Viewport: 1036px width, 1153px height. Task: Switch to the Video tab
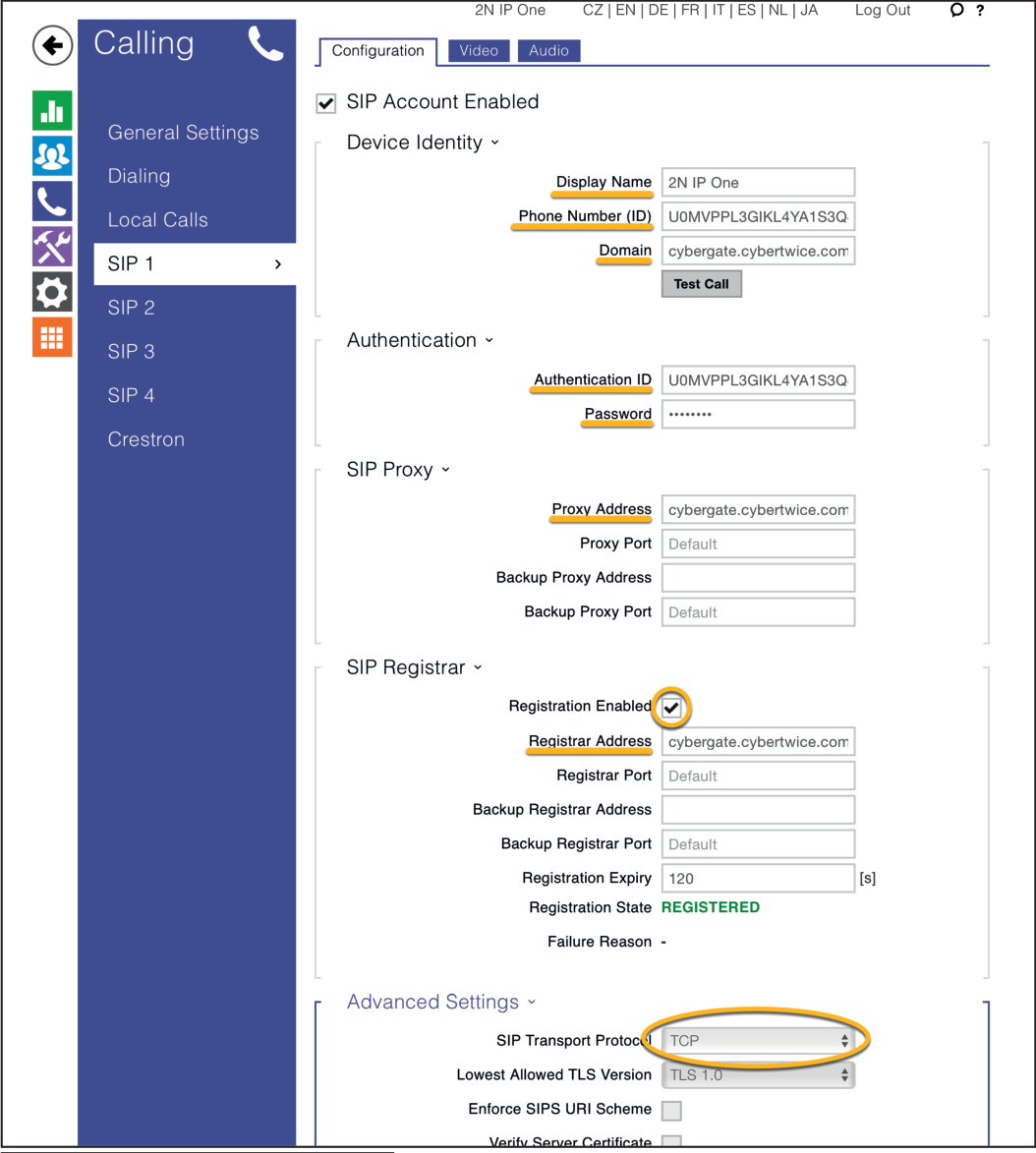479,50
